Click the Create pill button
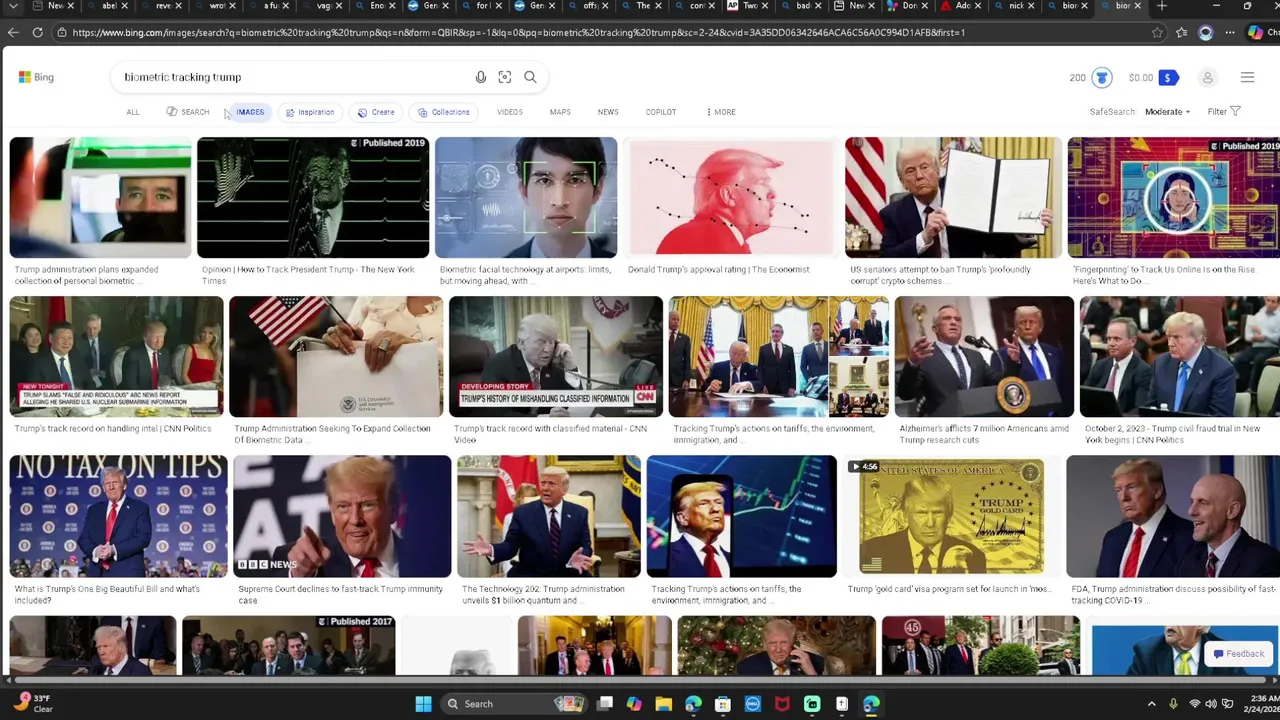 point(376,112)
